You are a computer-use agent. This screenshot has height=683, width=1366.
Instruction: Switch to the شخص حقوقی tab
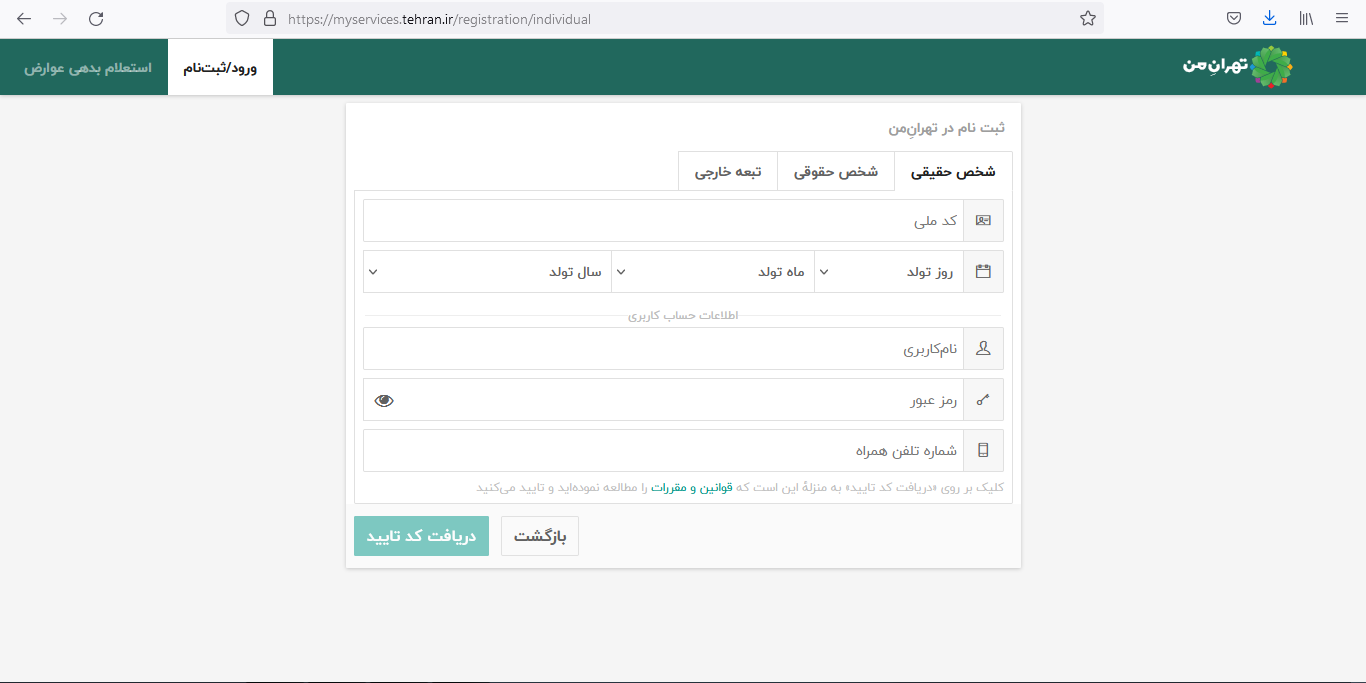835,171
